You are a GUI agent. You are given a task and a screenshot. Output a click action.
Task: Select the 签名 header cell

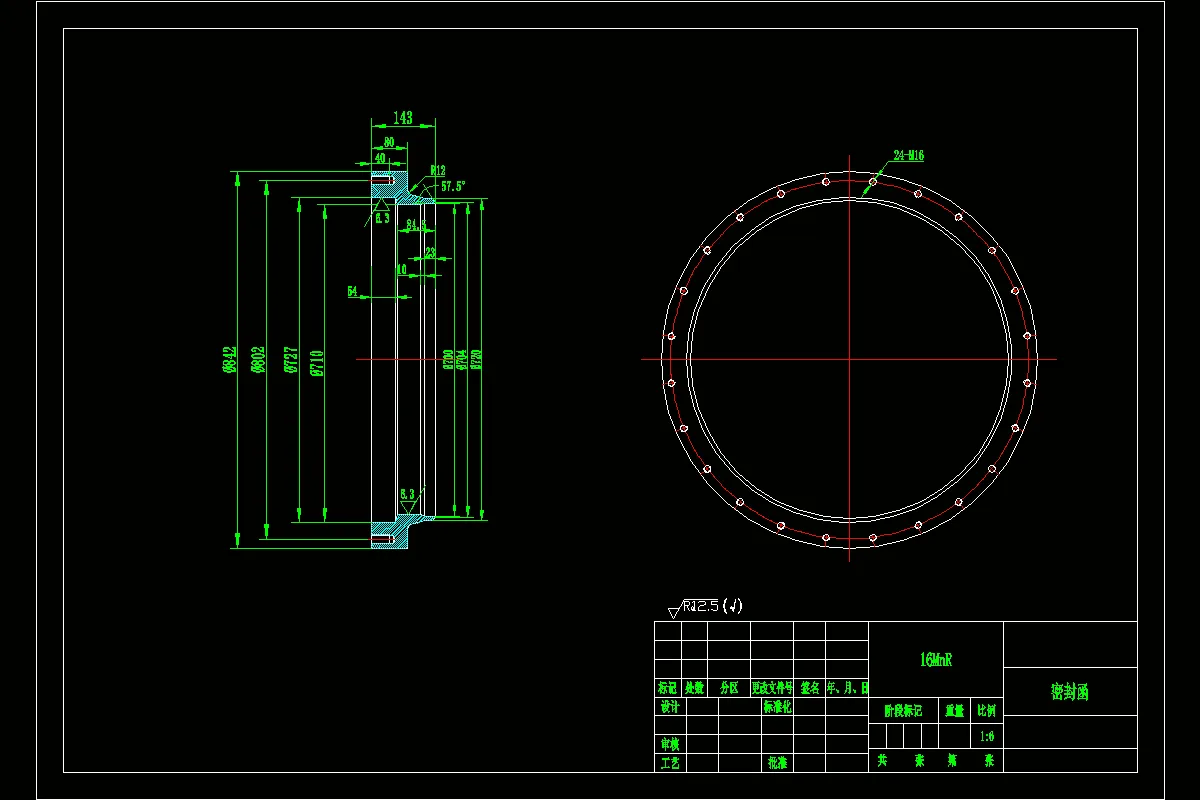809,688
